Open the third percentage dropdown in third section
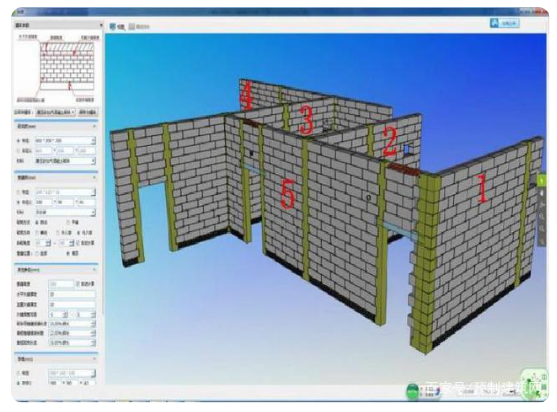 point(72,343)
